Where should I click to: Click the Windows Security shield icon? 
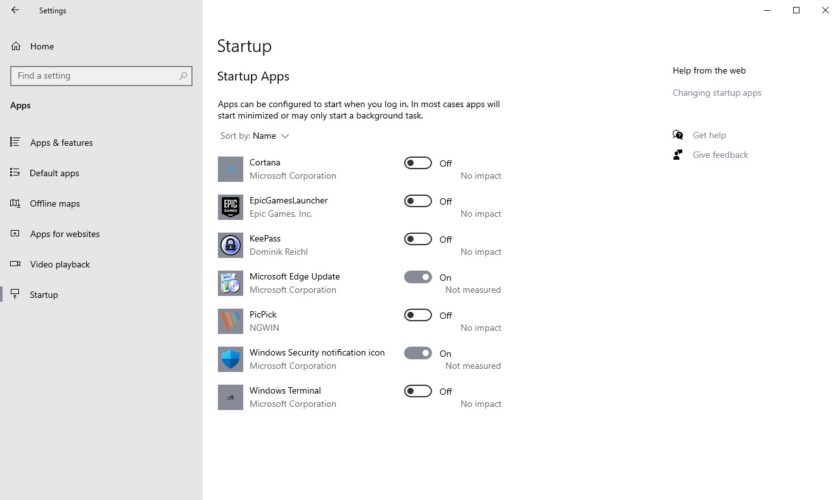click(x=230, y=359)
